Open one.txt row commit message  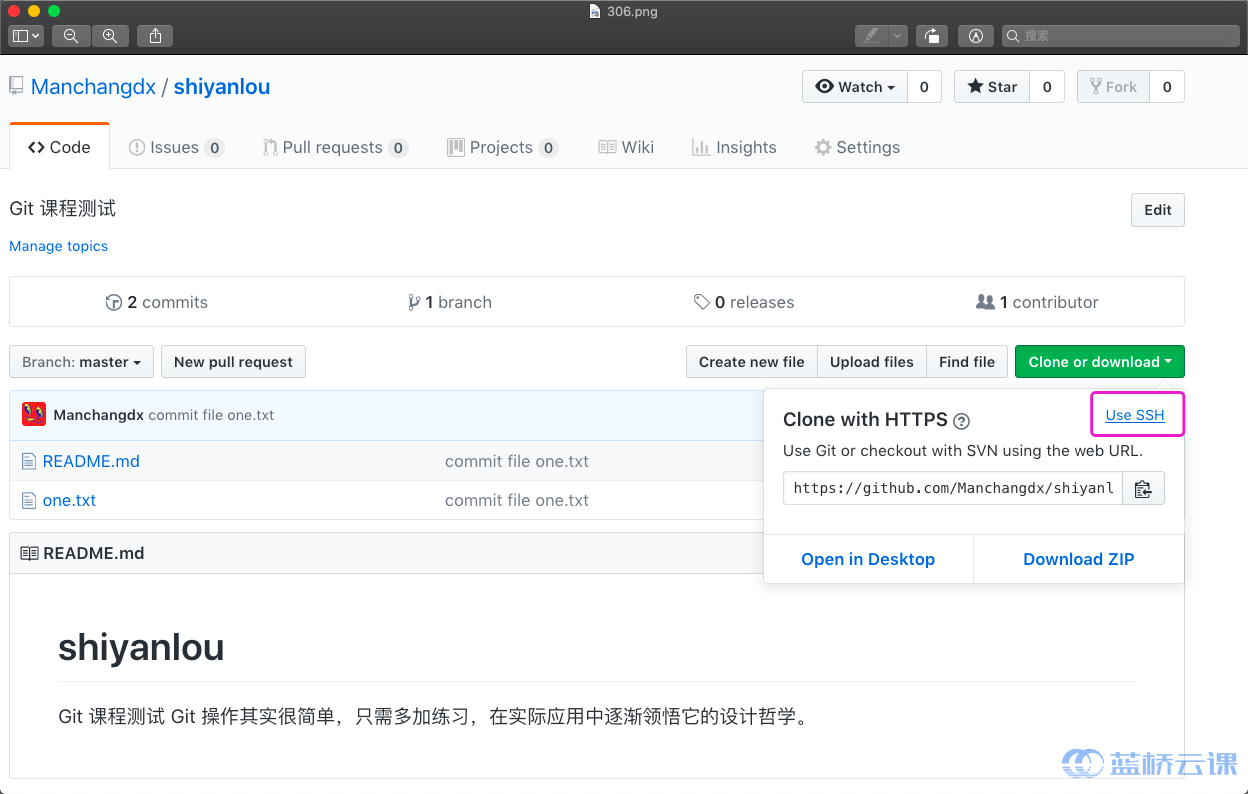point(517,500)
